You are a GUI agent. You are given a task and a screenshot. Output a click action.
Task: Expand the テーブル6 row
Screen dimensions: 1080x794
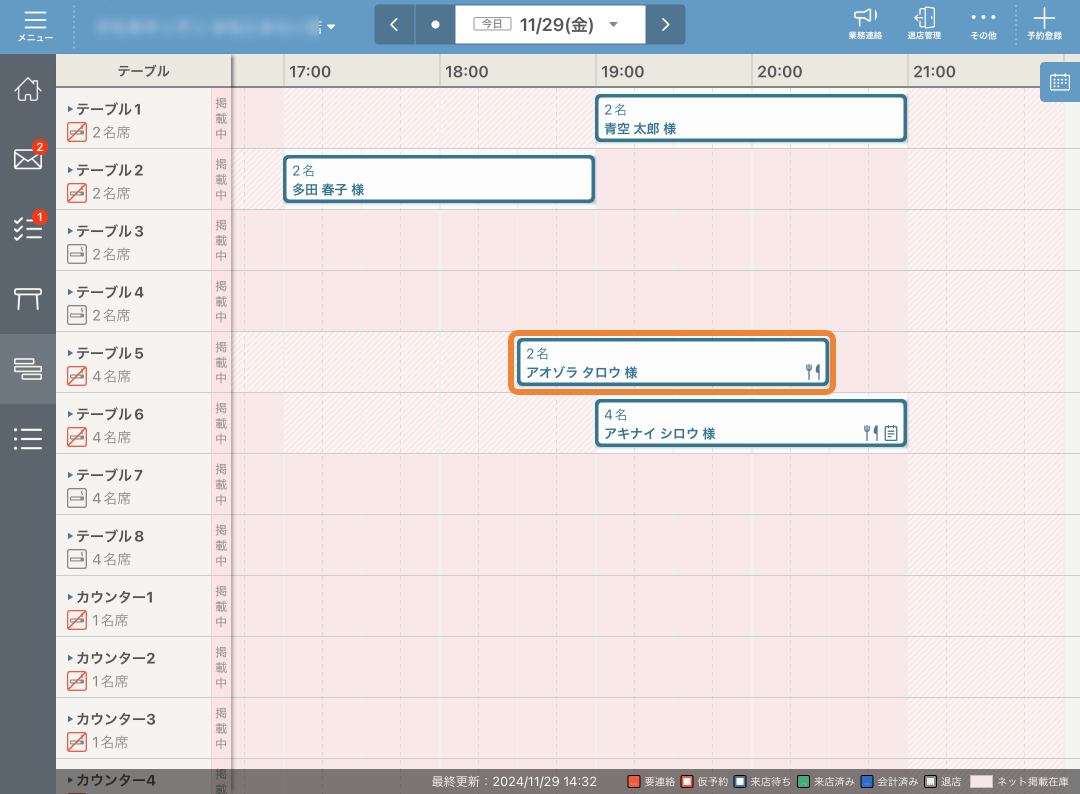70,414
